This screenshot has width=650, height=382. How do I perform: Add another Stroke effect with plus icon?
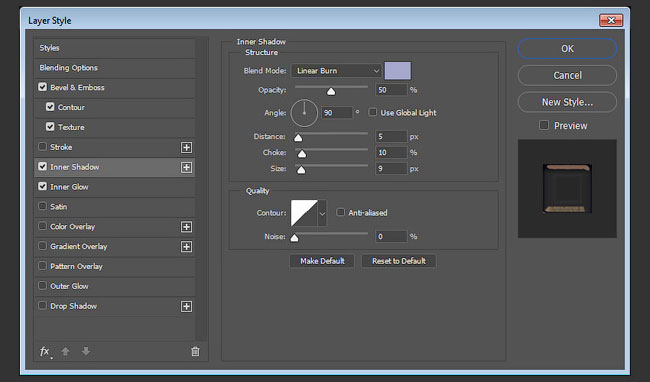coord(187,147)
